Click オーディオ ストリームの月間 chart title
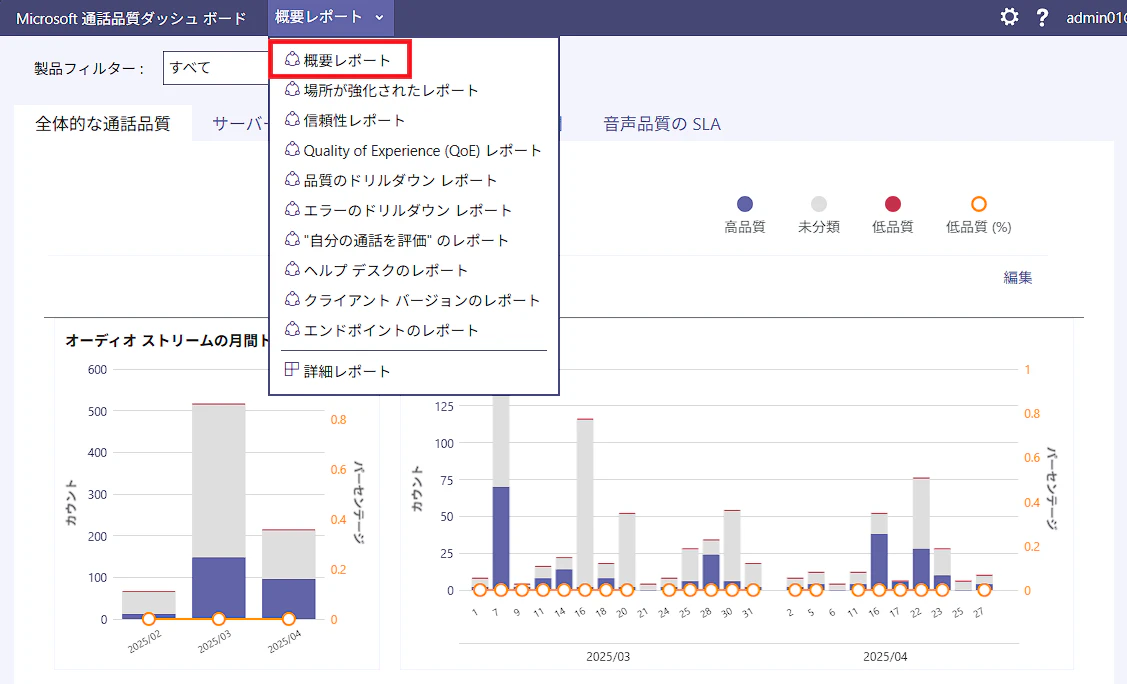The height and width of the screenshot is (684, 1127). pos(167,341)
